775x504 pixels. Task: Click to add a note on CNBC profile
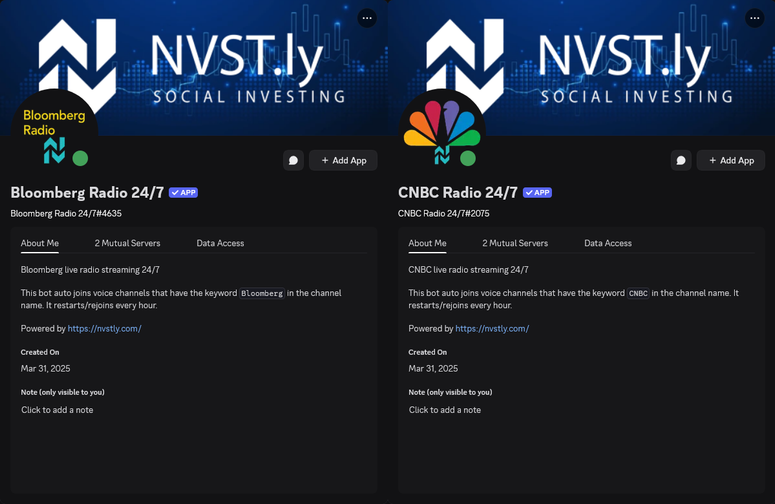click(x=445, y=410)
